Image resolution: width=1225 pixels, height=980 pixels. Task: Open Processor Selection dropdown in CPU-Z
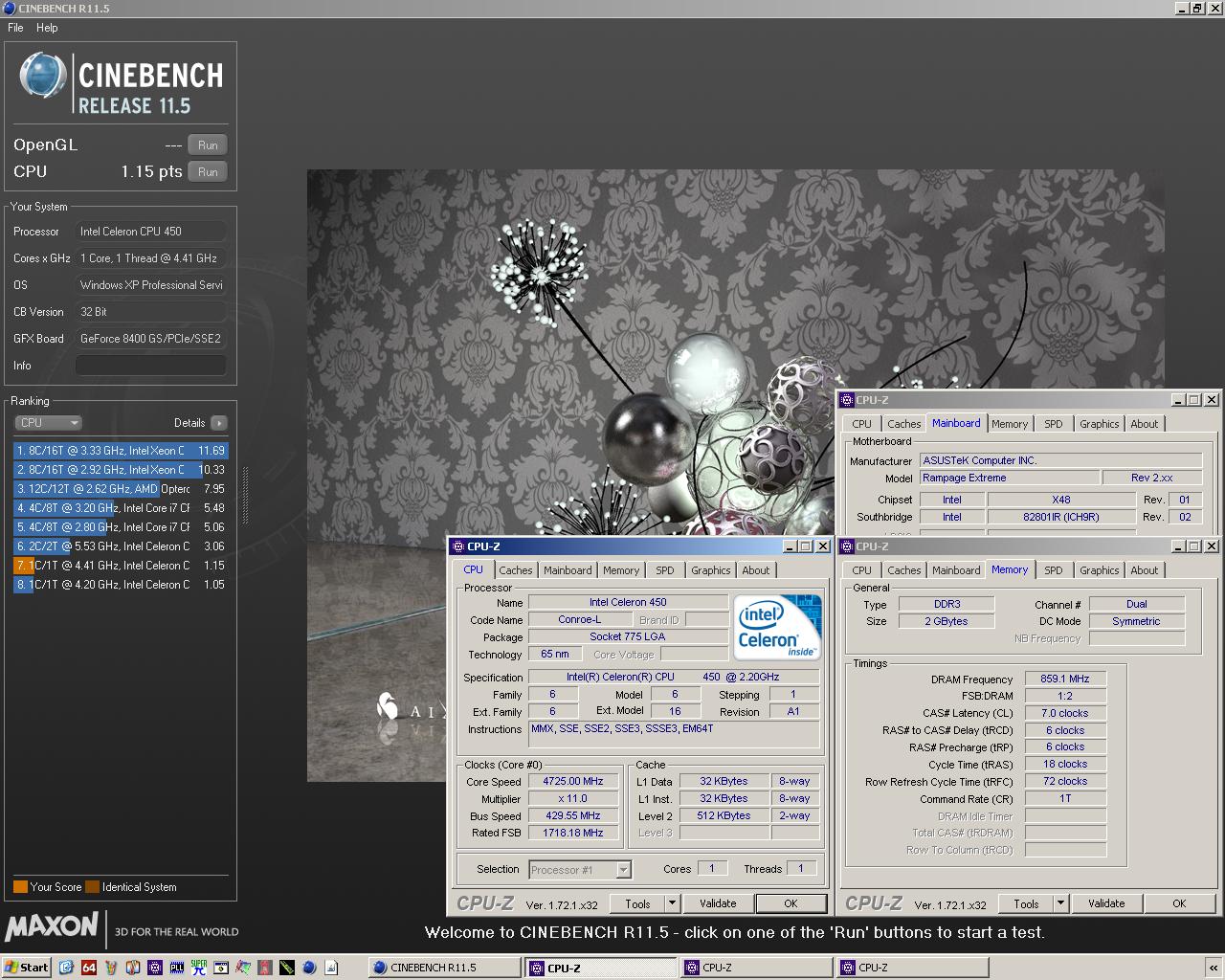[x=580, y=869]
